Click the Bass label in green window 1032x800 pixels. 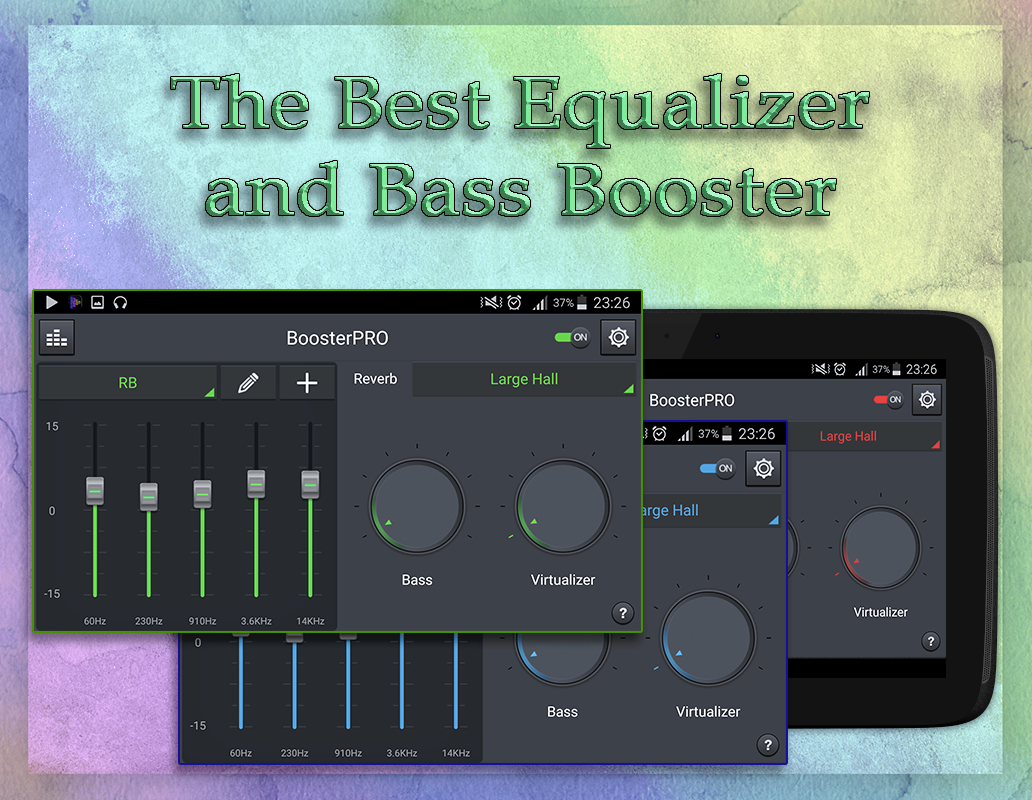(x=417, y=580)
